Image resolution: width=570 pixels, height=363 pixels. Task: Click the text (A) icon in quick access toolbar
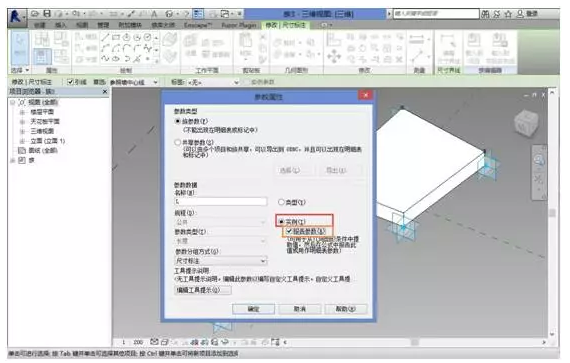[154, 14]
